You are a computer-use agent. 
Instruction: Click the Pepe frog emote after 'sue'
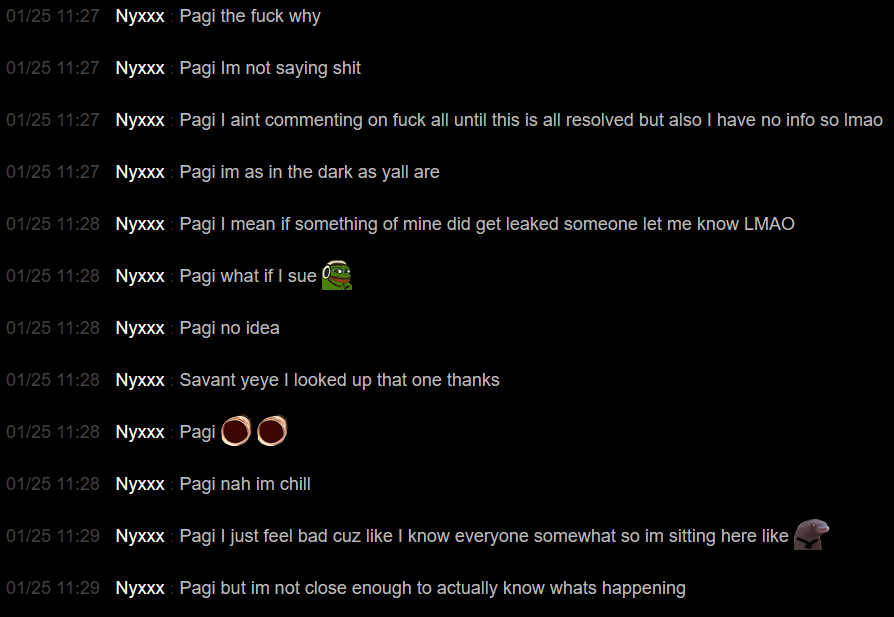coord(337,275)
